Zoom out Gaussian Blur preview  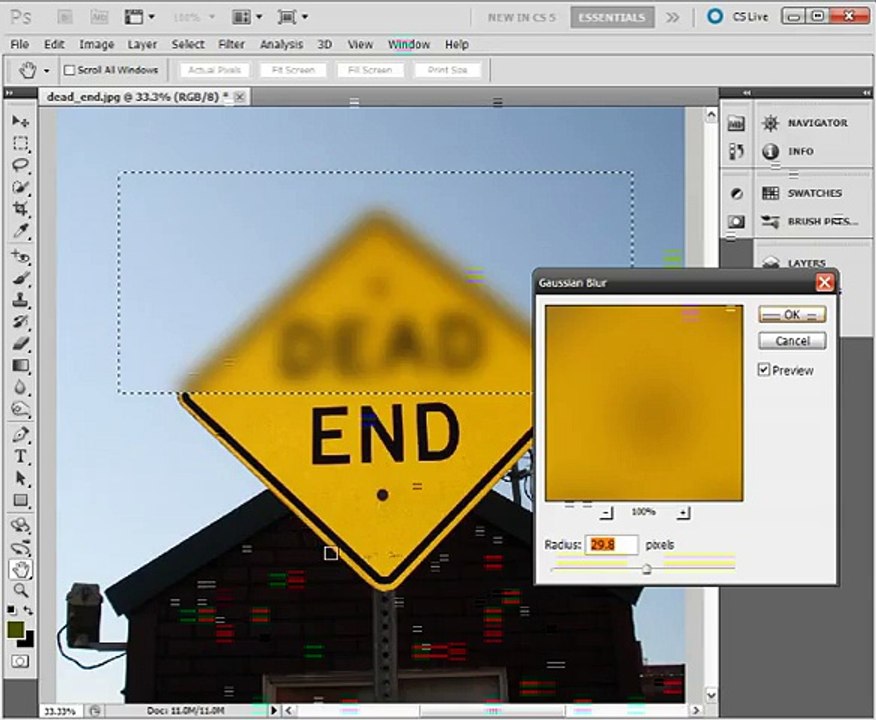click(x=607, y=512)
